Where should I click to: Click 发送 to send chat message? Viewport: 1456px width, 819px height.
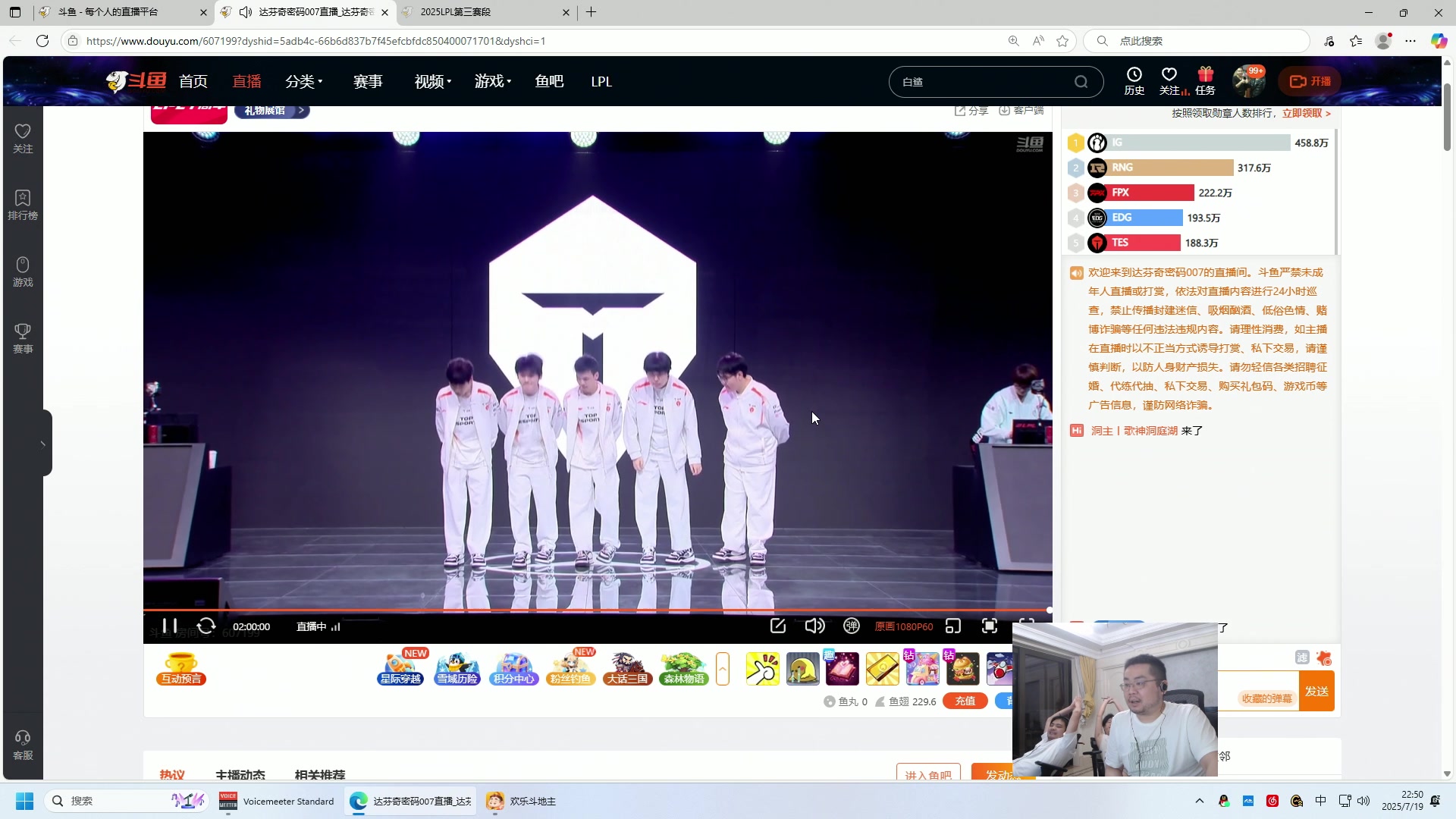coord(1317,691)
